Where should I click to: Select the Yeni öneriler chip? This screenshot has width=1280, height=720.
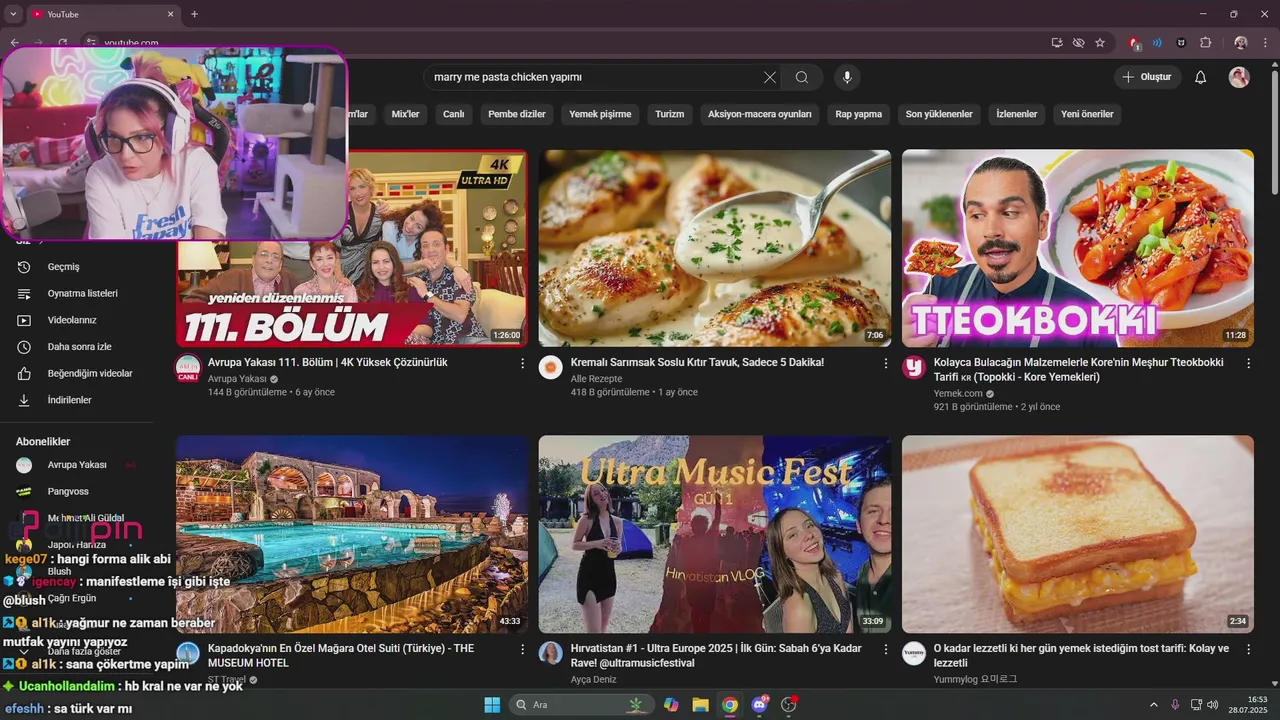pos(1087,114)
